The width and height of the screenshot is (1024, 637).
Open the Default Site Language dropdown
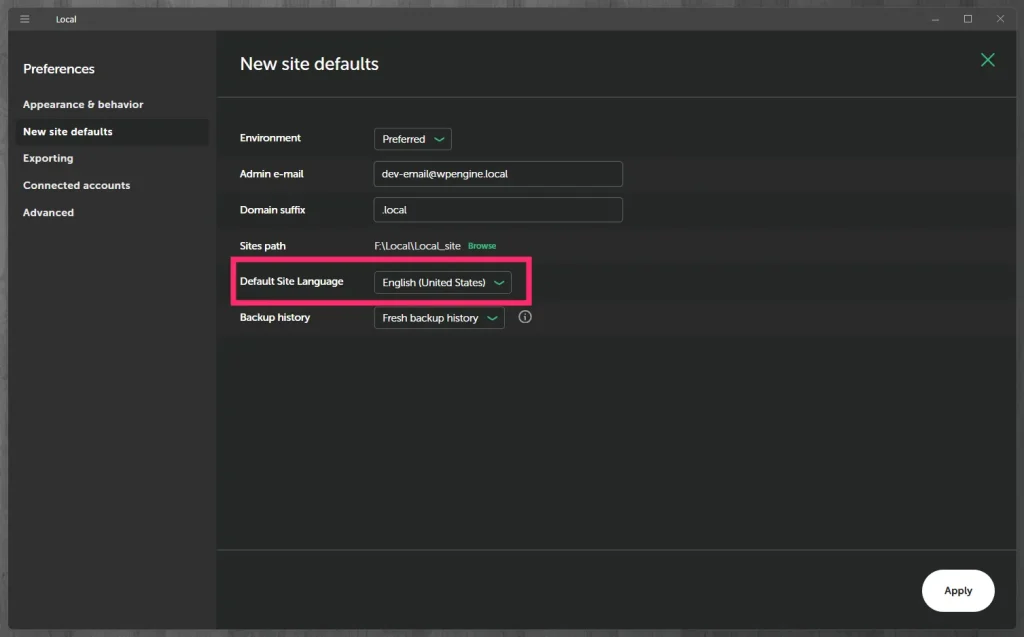pos(442,282)
